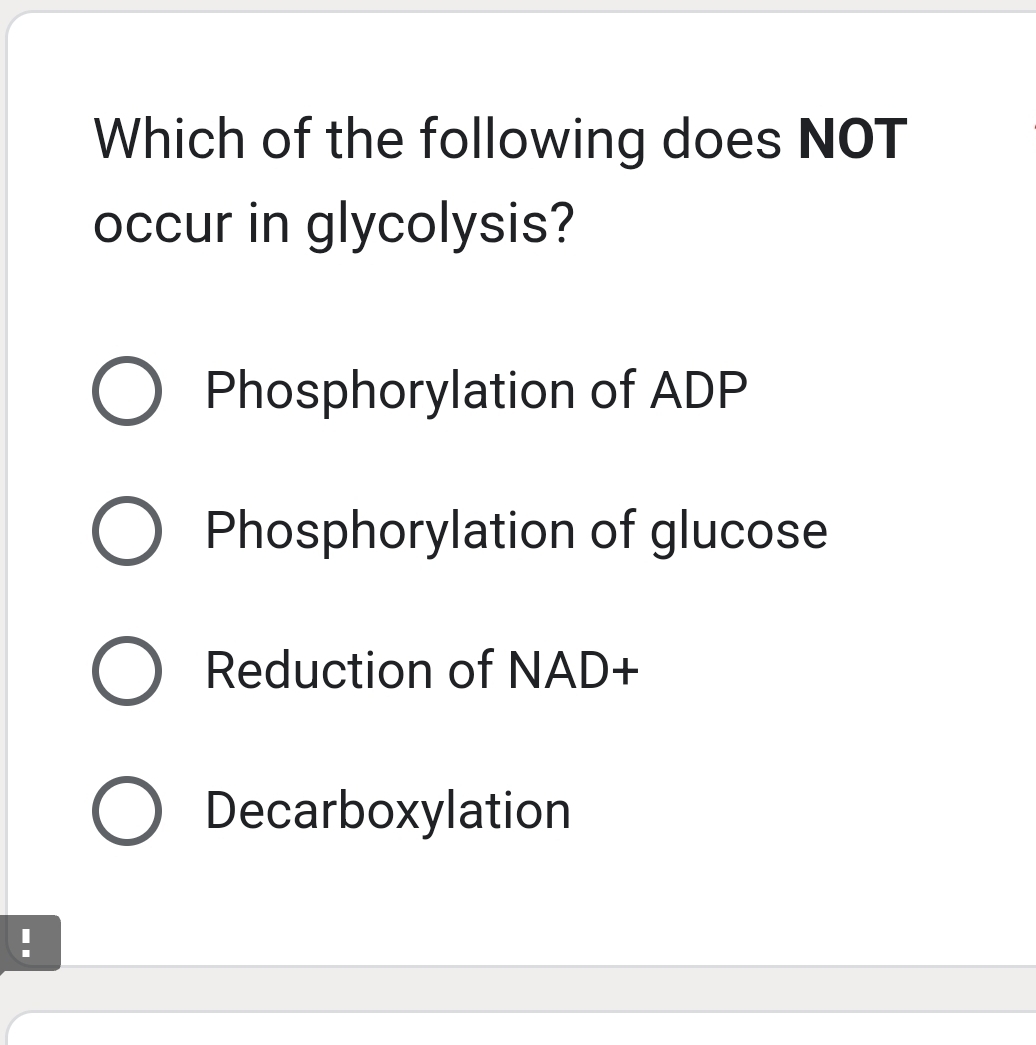Select the "Phosphorylation of glucose" radio button
This screenshot has height=1045, width=1036.
coord(127,531)
